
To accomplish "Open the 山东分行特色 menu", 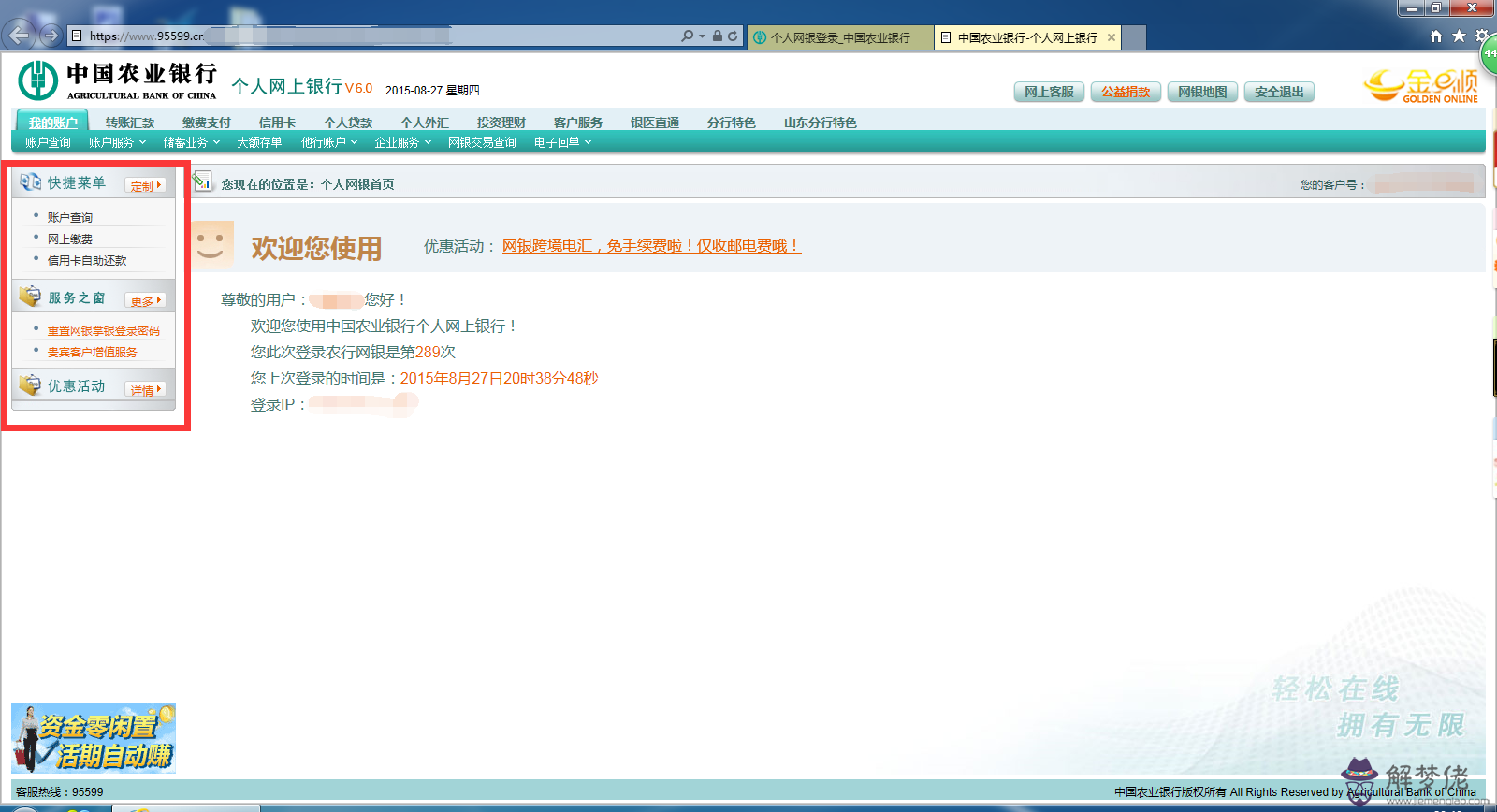I will click(x=821, y=123).
